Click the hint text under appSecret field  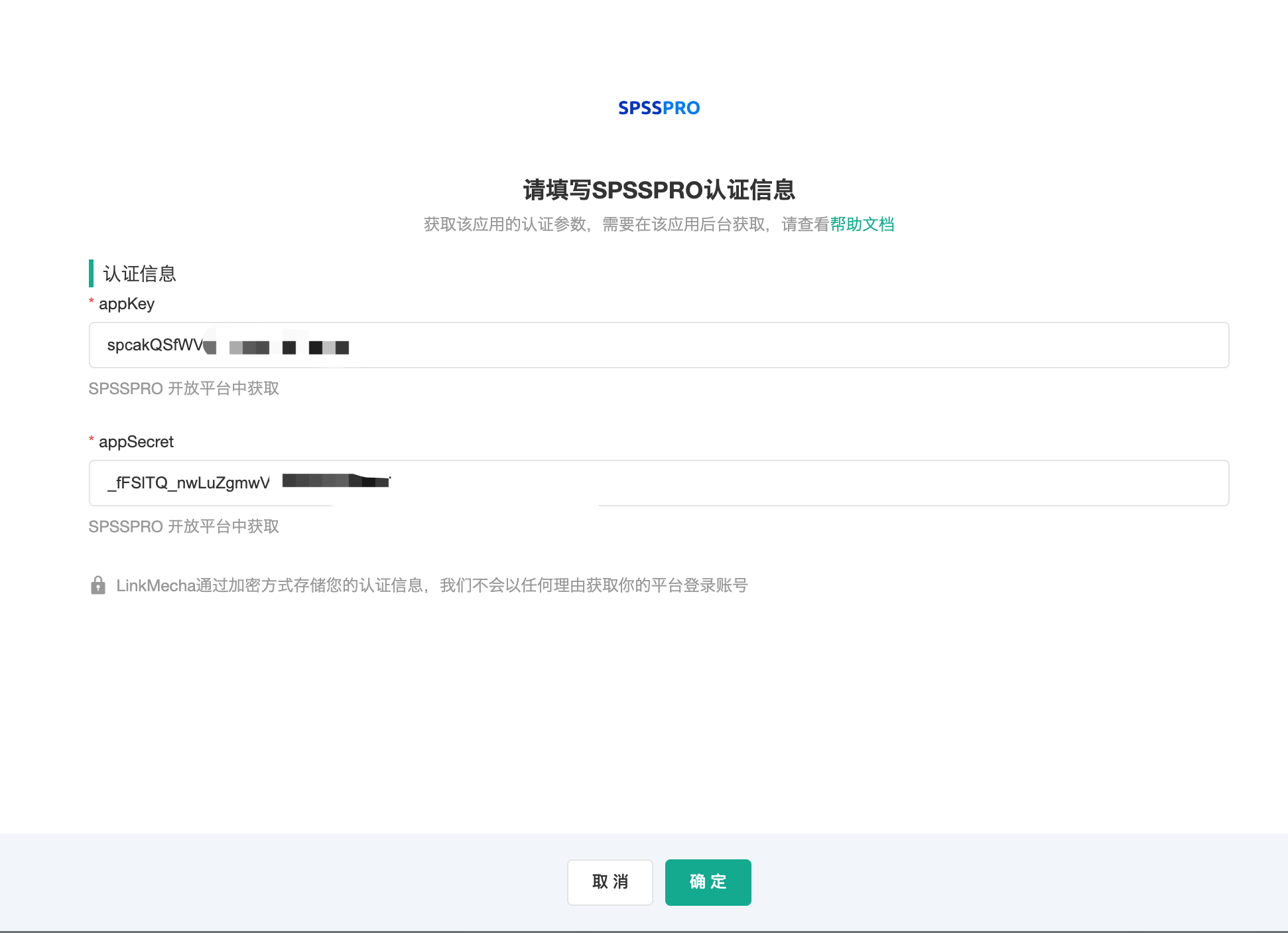pyautogui.click(x=184, y=526)
